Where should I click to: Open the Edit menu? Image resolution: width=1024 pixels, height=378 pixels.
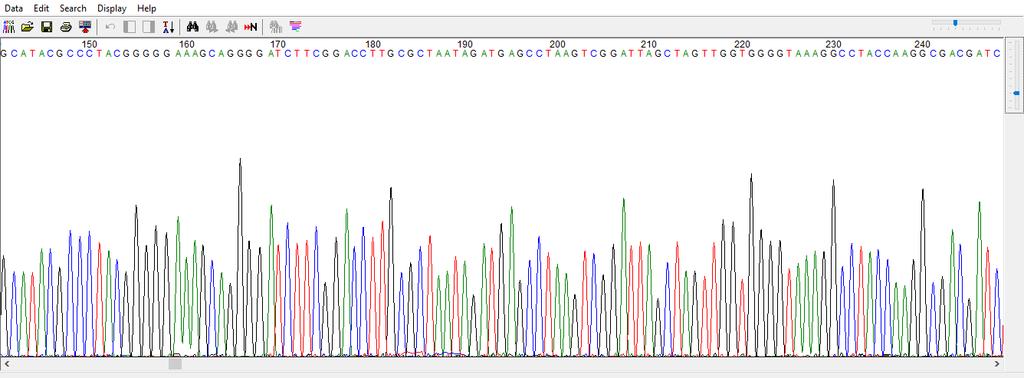[41, 8]
